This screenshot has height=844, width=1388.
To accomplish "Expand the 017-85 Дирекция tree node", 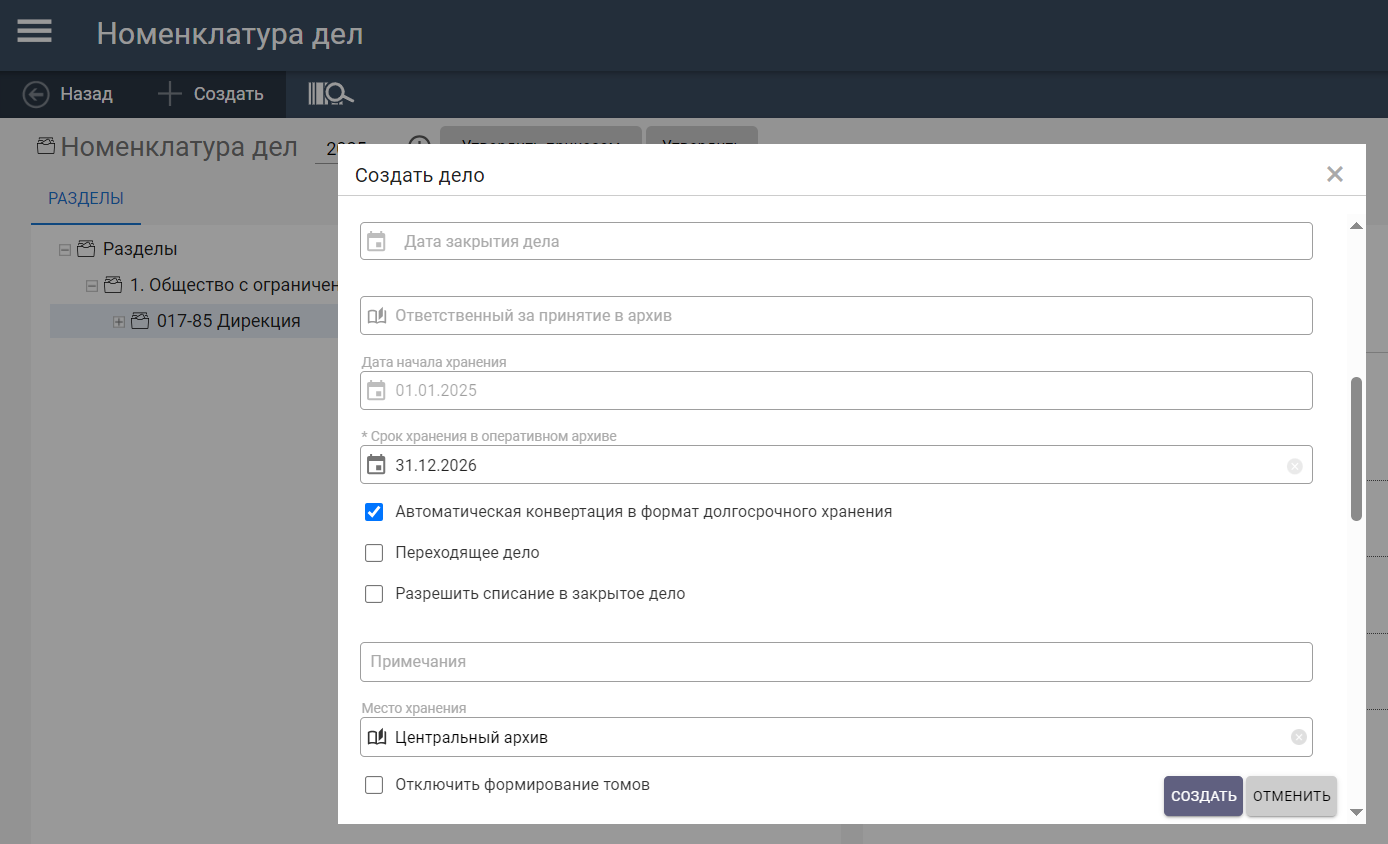I will (x=119, y=322).
